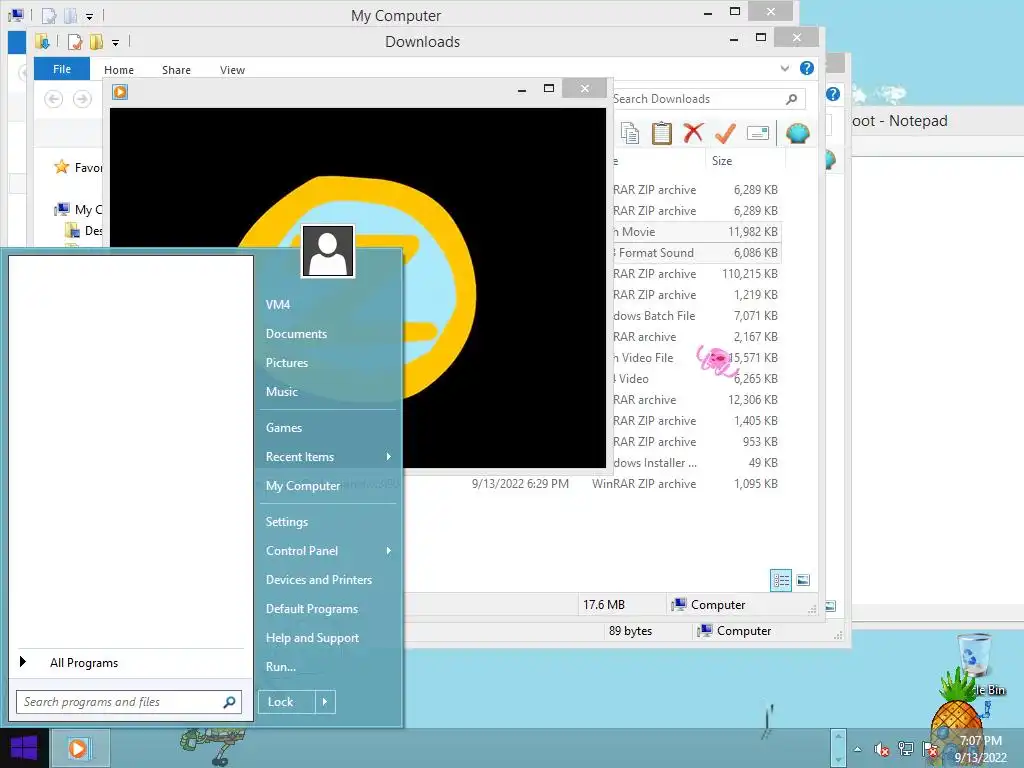The width and height of the screenshot is (1024, 768).
Task: Open the arrow next to Lock button
Action: pyautogui.click(x=325, y=702)
